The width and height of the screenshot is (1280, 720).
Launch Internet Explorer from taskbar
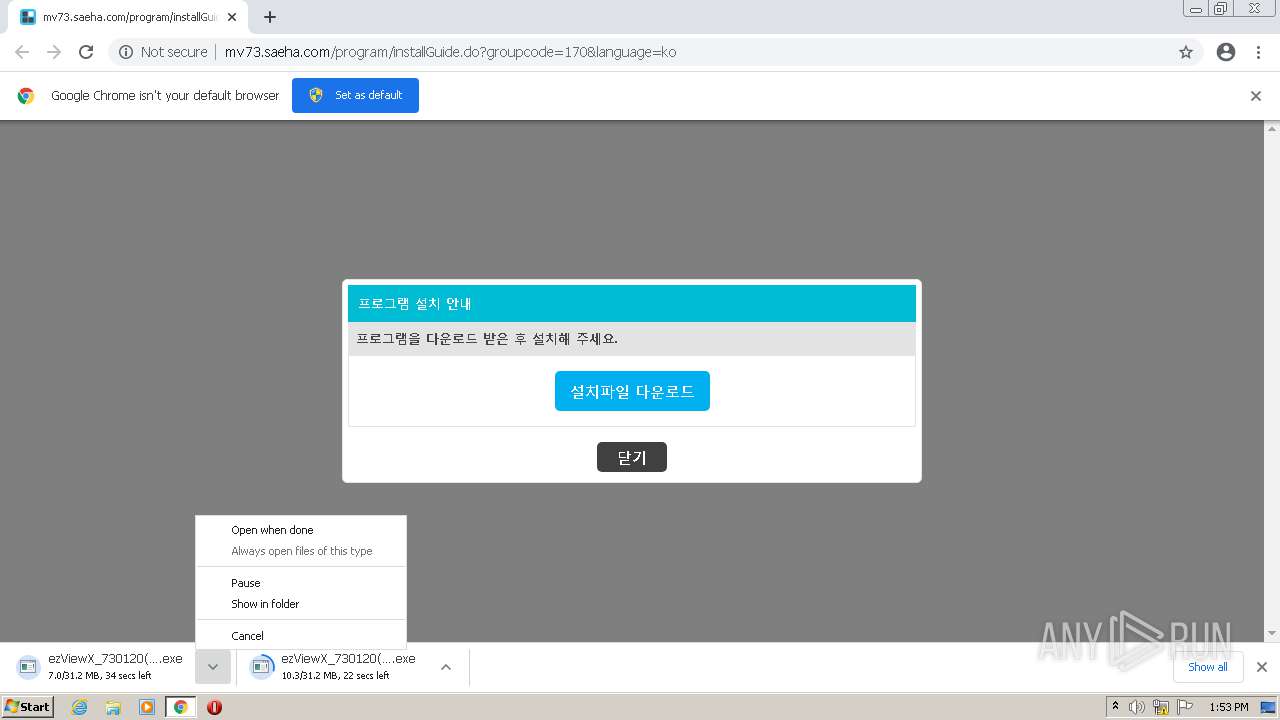pos(79,707)
